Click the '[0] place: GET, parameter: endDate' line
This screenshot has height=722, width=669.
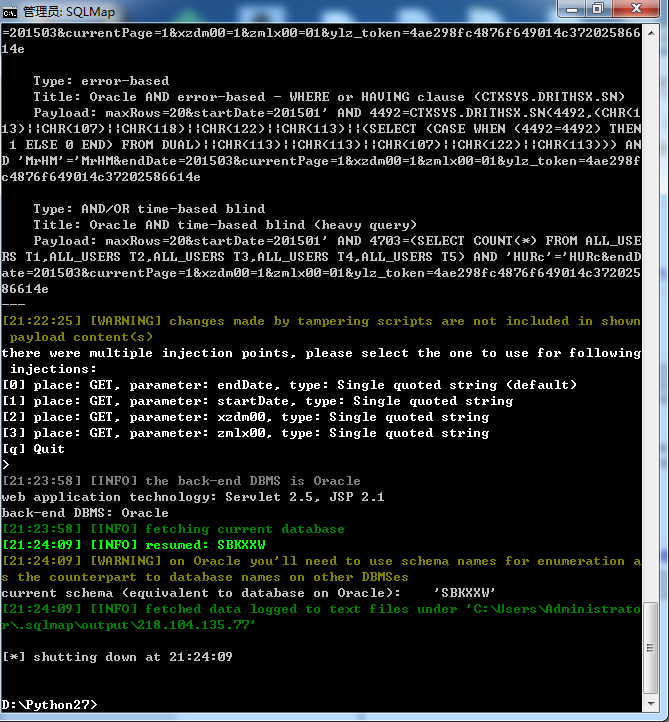pyautogui.click(x=289, y=385)
